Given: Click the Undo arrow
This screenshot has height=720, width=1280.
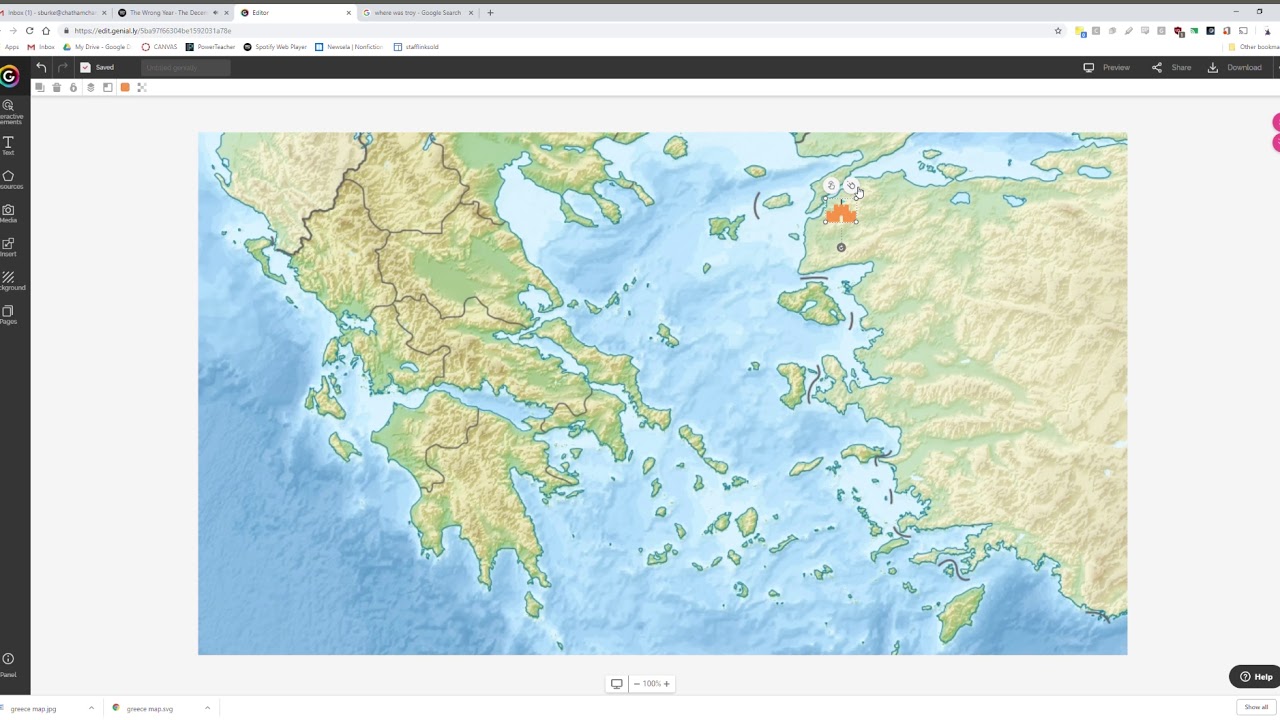Looking at the screenshot, I should [41, 67].
